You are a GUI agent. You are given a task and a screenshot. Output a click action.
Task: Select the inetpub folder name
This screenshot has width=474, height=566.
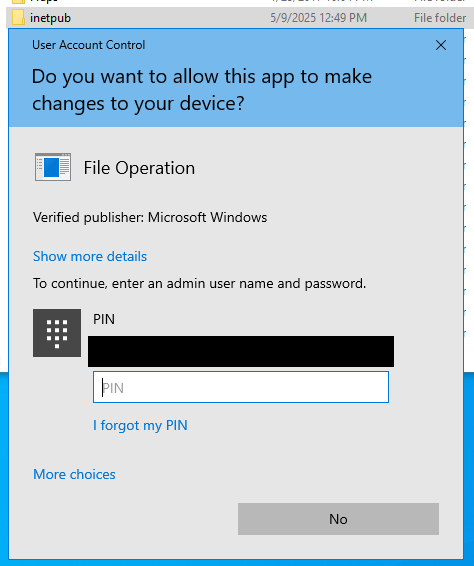(50, 18)
